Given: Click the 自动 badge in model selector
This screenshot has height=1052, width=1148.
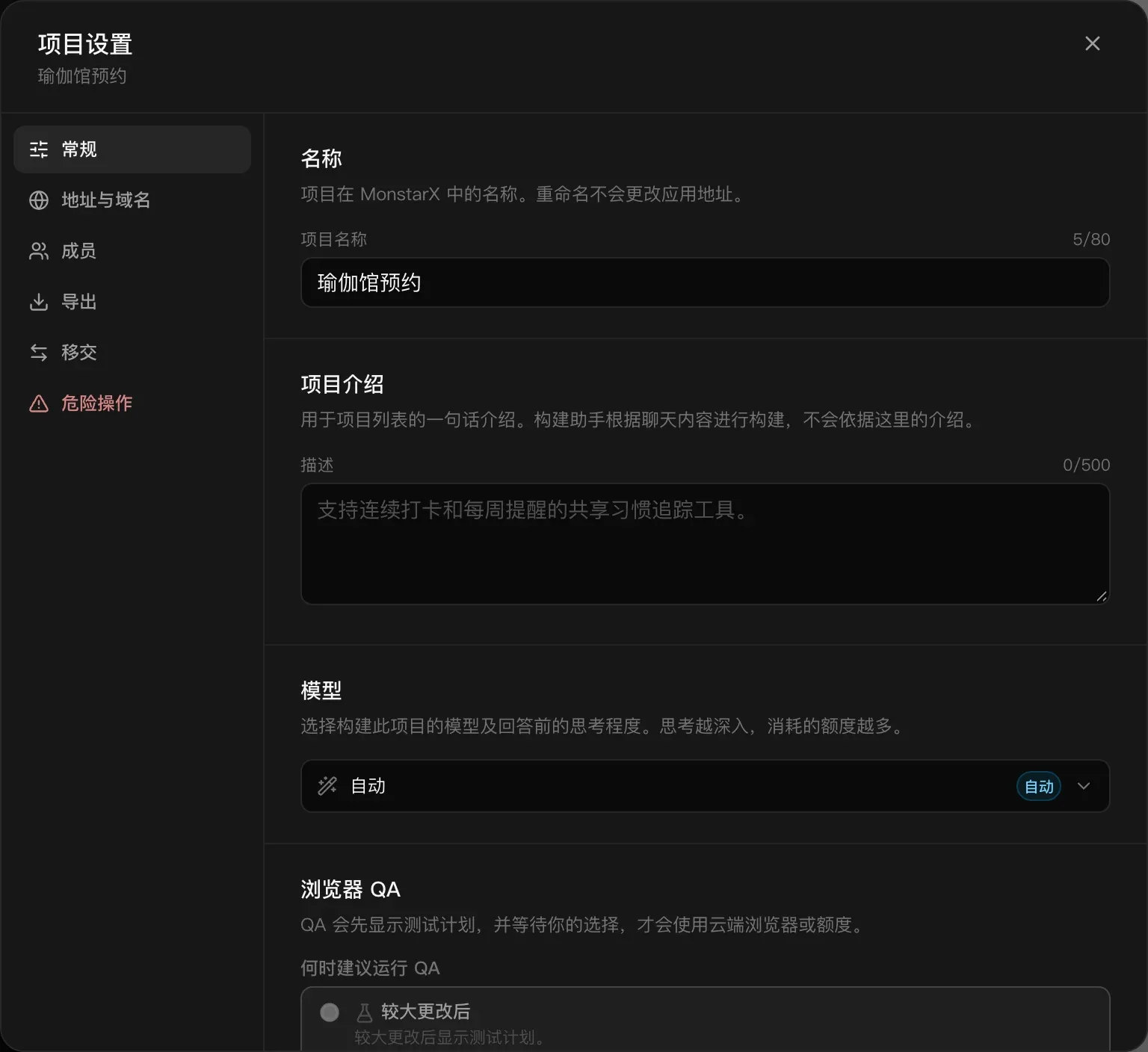Looking at the screenshot, I should 1039,786.
